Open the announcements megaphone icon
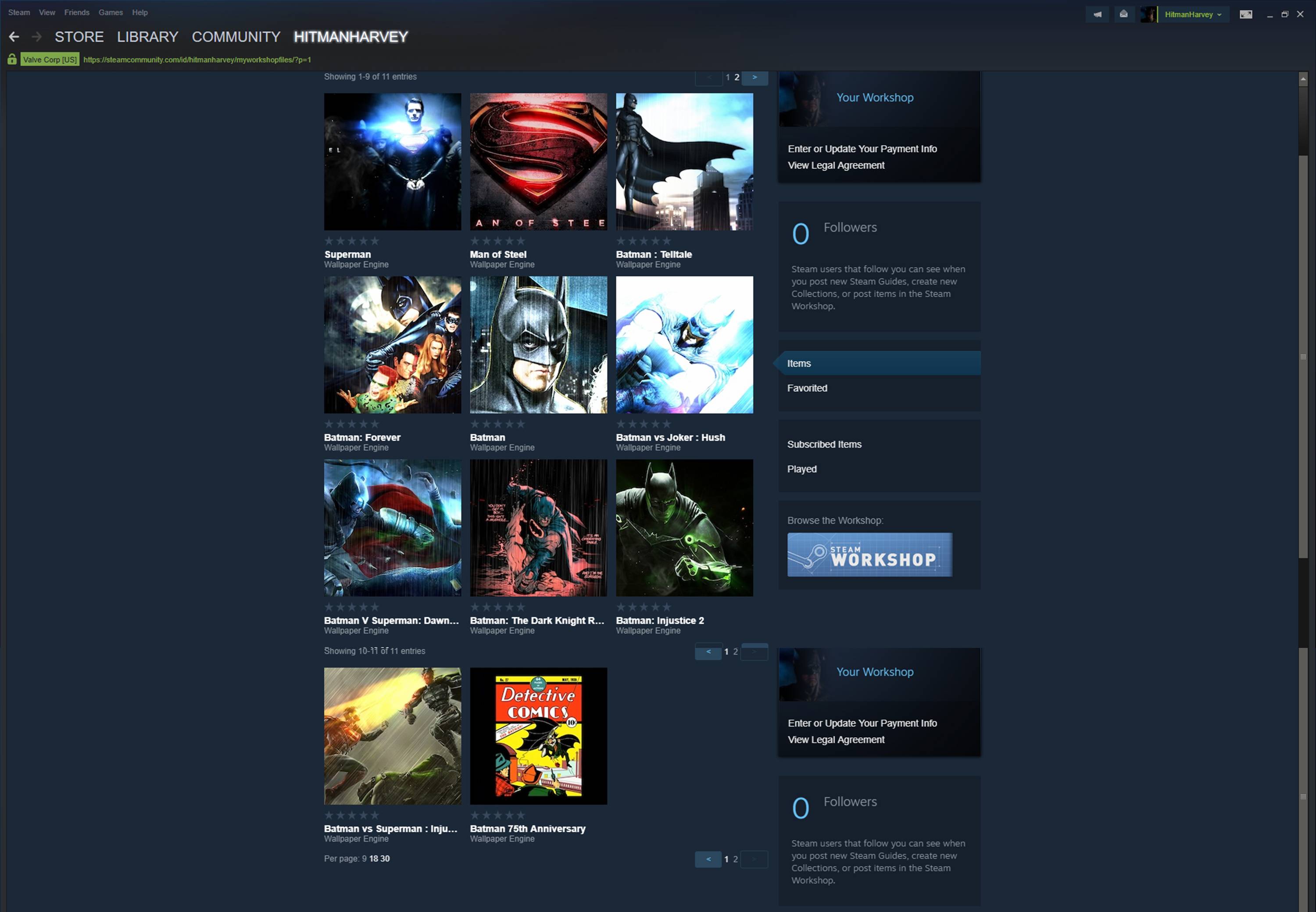This screenshot has height=912, width=1316. (1097, 14)
